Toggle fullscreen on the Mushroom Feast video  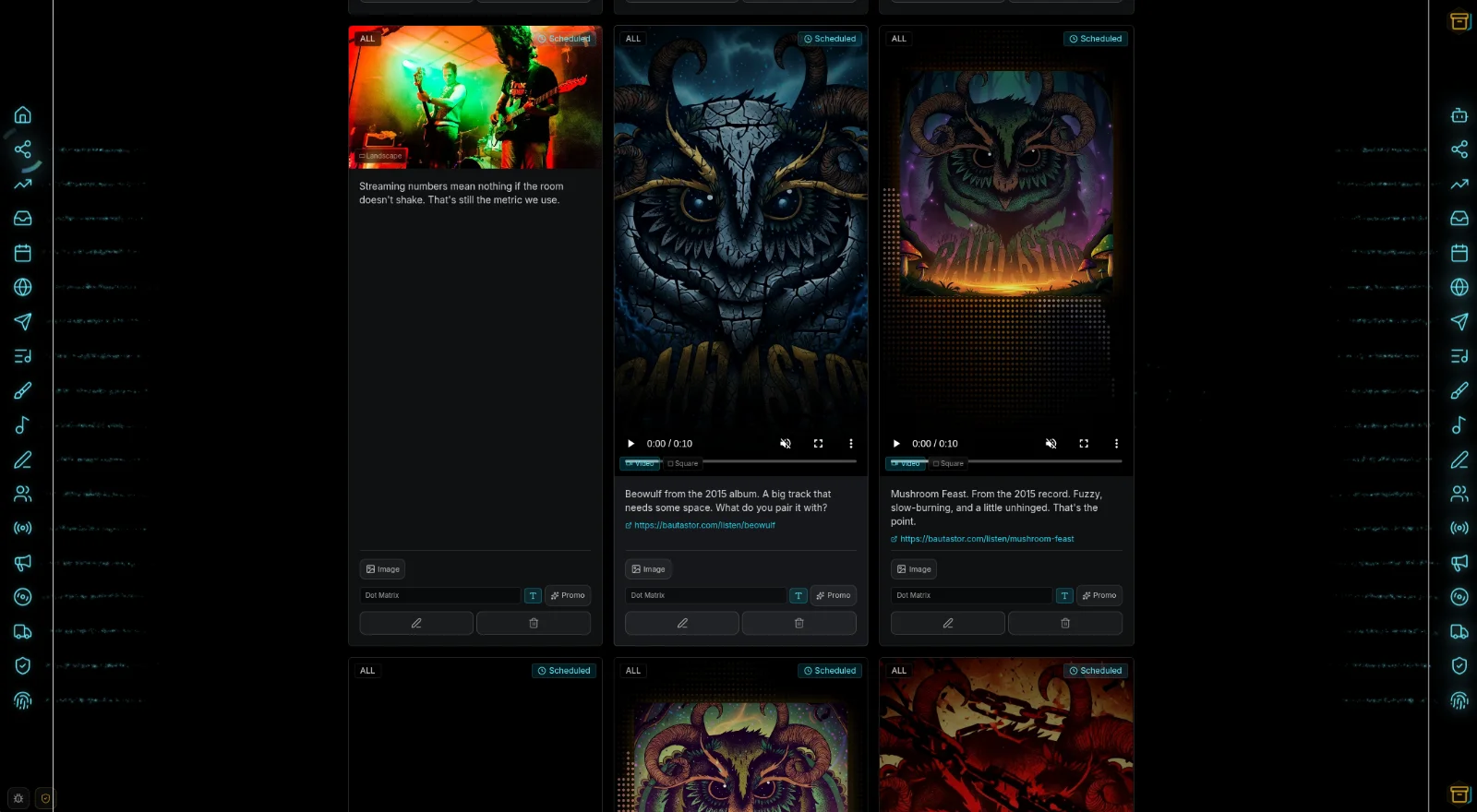point(1084,444)
